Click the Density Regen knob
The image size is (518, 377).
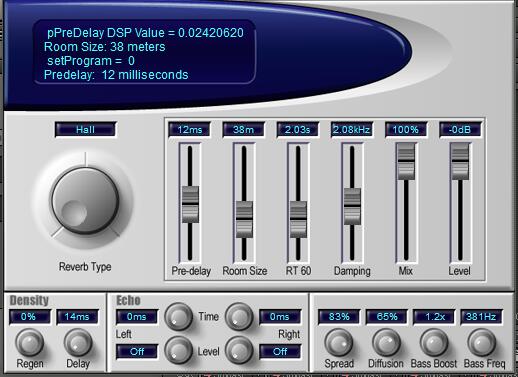[x=30, y=343]
